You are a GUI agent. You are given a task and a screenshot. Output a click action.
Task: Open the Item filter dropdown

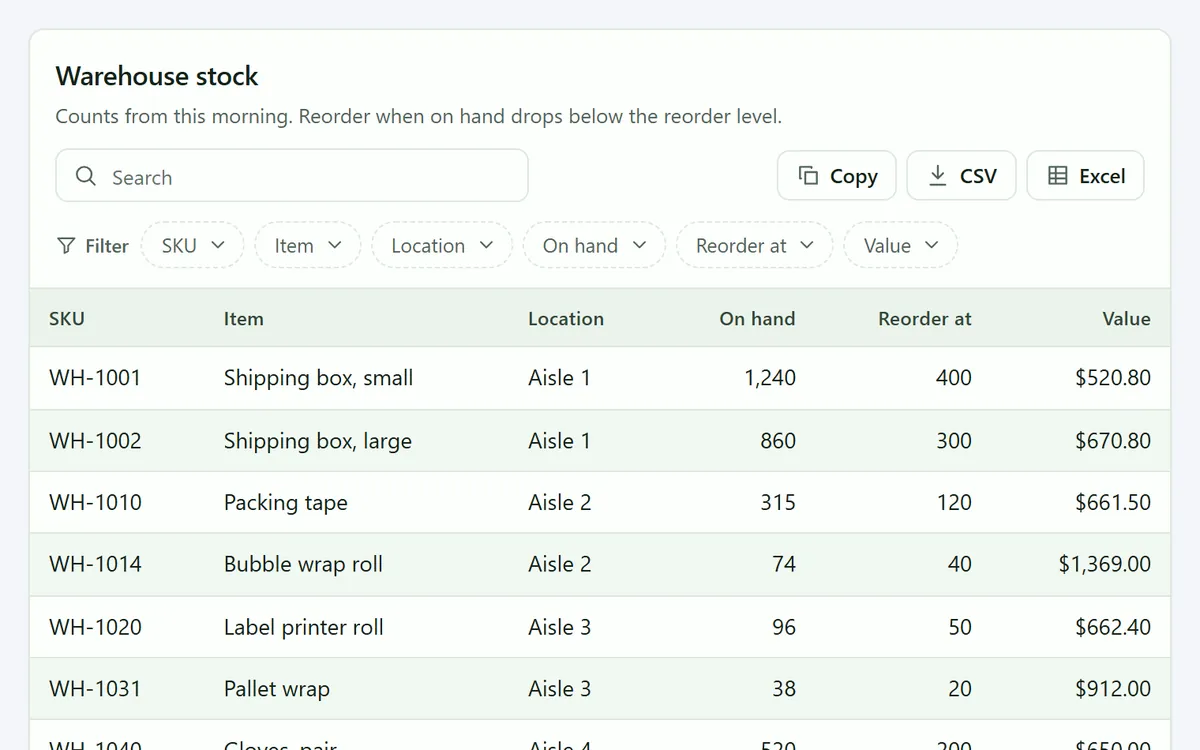[308, 245]
